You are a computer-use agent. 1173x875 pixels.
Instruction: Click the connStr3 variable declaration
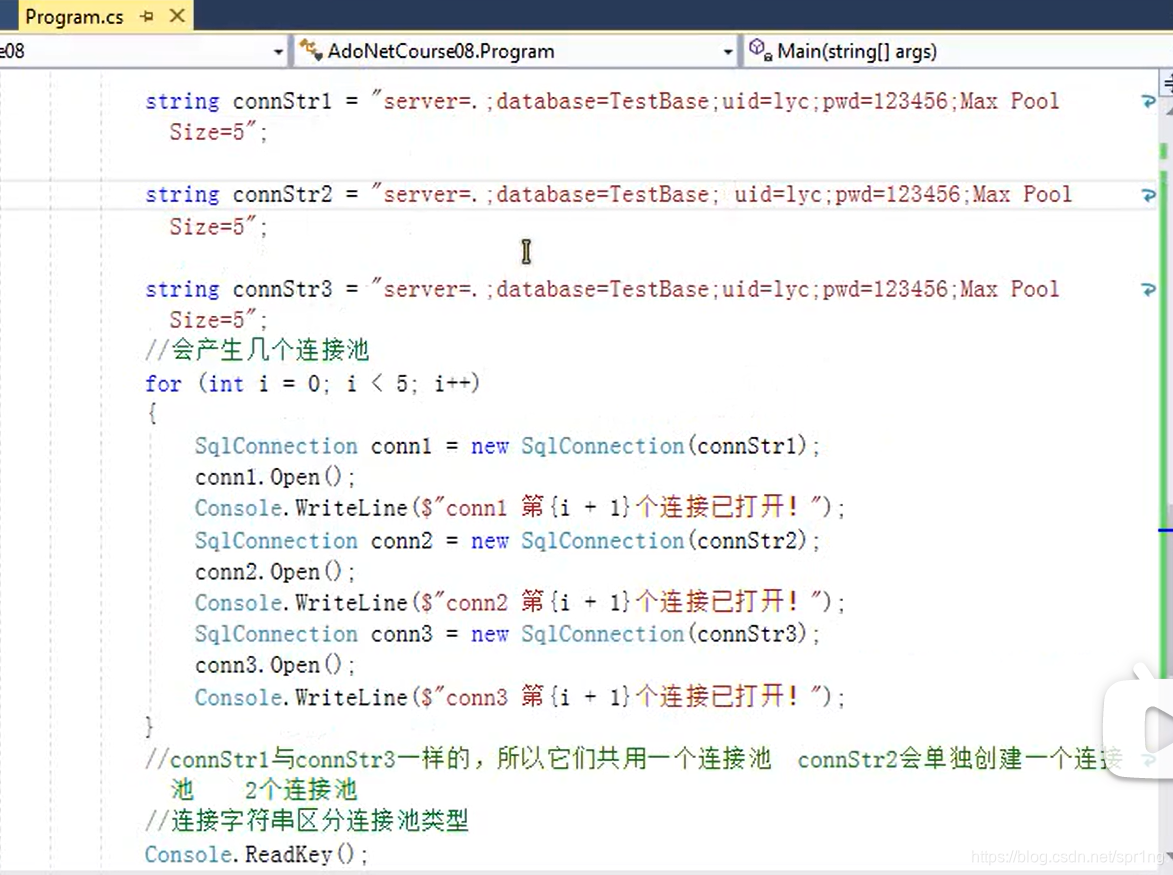click(282, 289)
